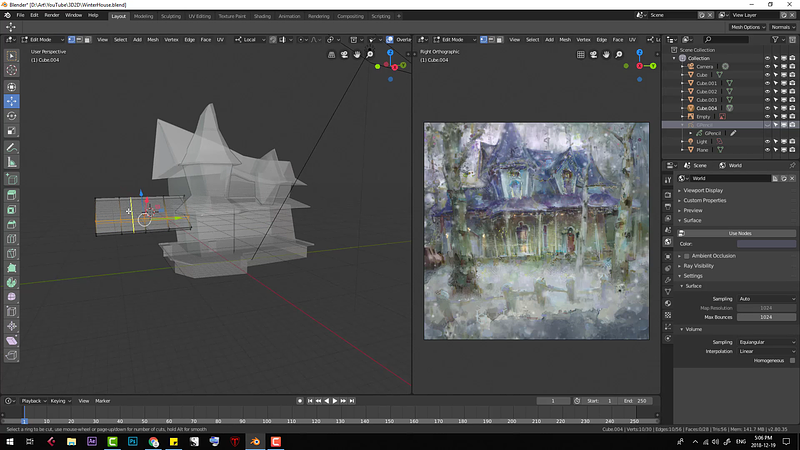Activate the Scale tool

pyautogui.click(x=11, y=131)
